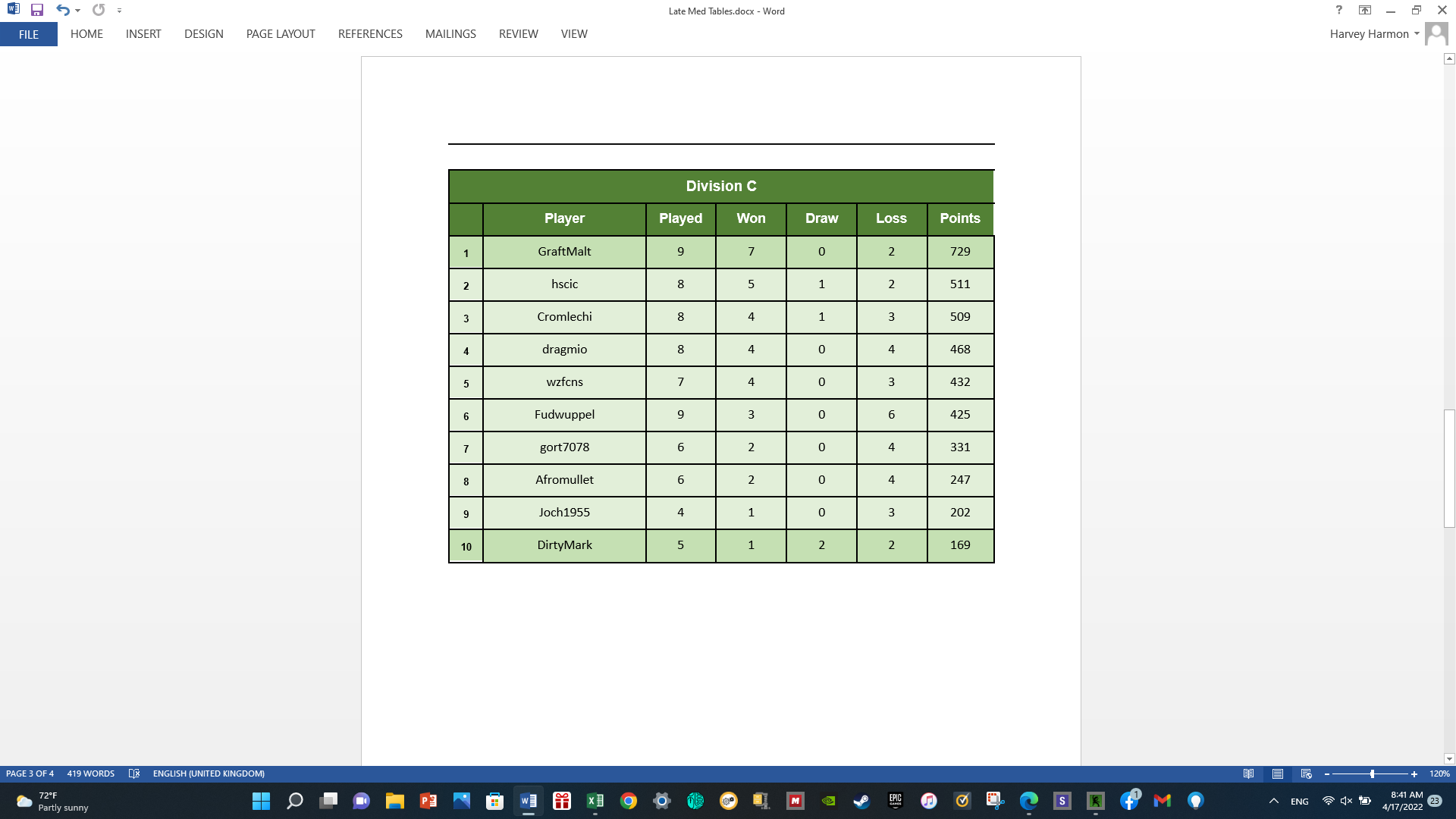This screenshot has width=1456, height=819.
Task: Switch to the REVIEW ribbon tab
Action: point(518,34)
